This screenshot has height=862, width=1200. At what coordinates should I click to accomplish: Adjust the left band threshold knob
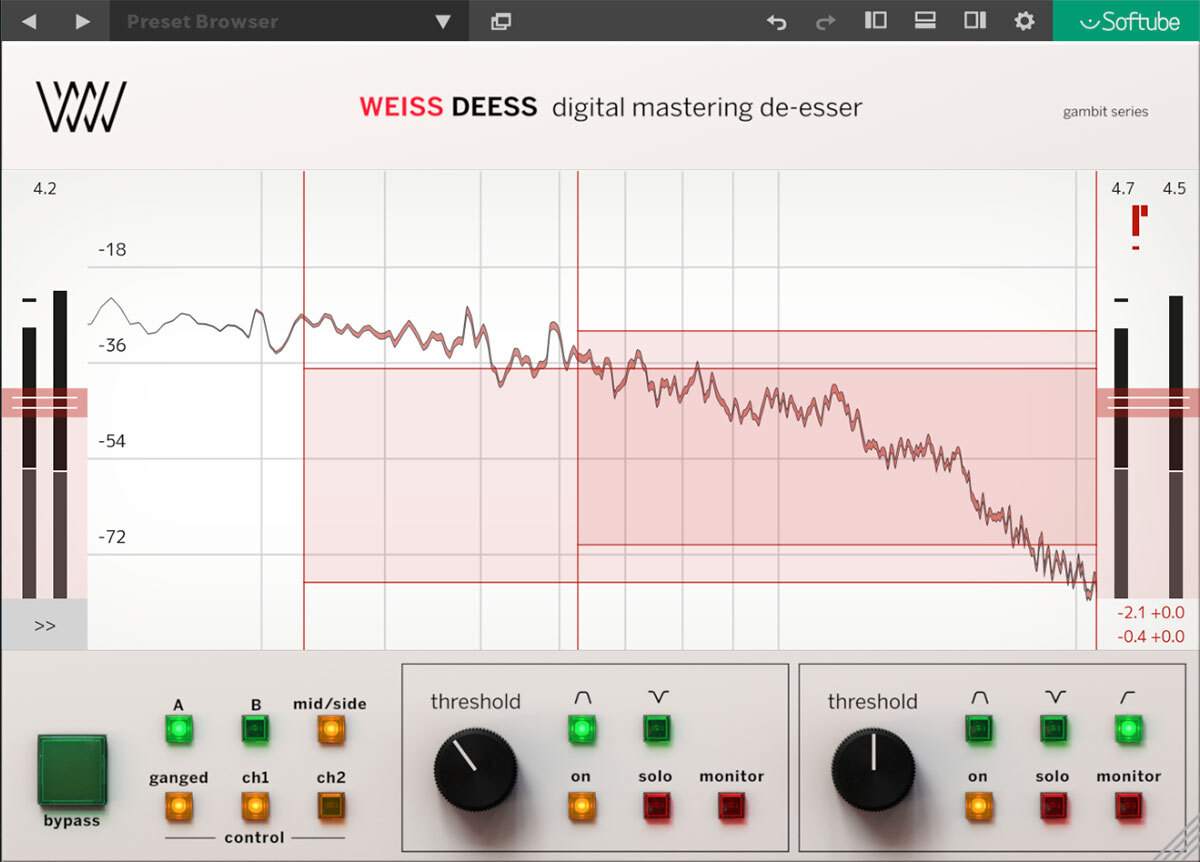pyautogui.click(x=475, y=769)
